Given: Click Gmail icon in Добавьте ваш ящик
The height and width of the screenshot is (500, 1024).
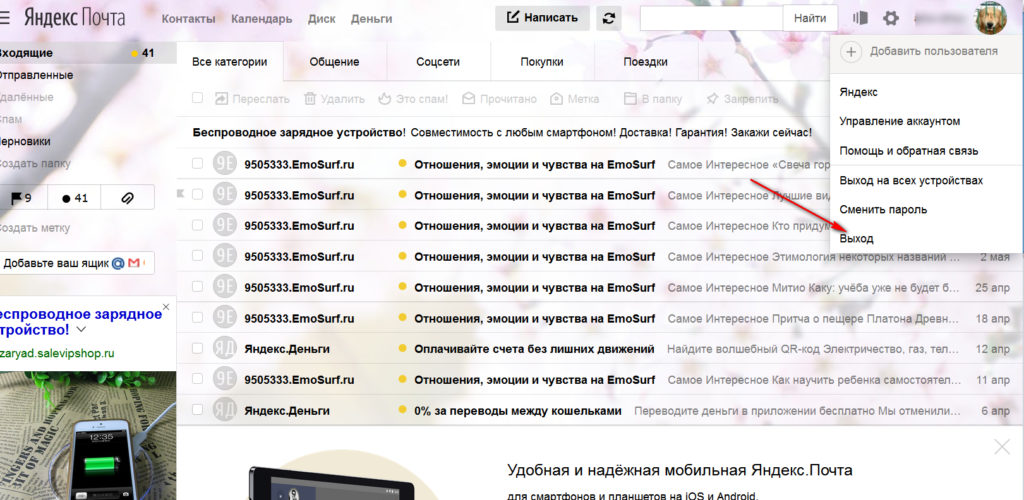Looking at the screenshot, I should click(x=134, y=263).
